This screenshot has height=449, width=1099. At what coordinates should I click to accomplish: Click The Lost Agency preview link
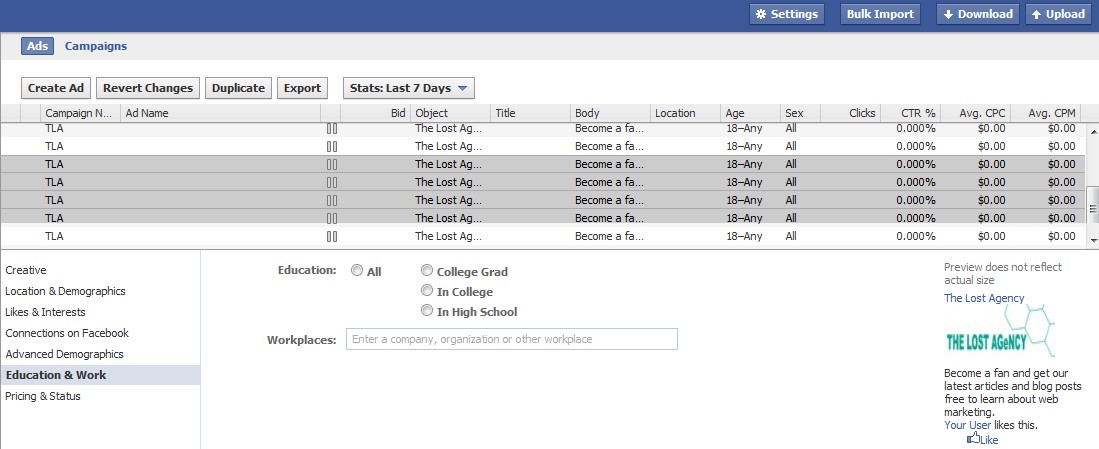coord(984,298)
